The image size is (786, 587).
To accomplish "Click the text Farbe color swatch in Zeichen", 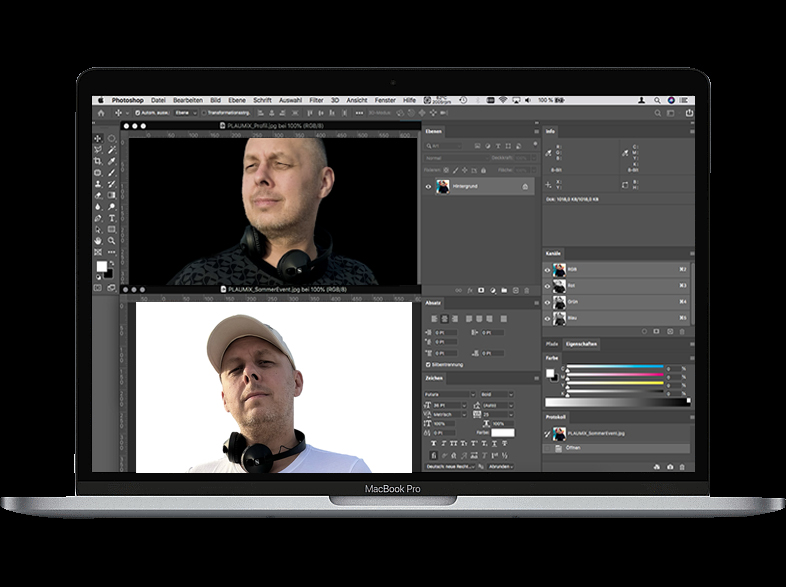I will click(502, 433).
